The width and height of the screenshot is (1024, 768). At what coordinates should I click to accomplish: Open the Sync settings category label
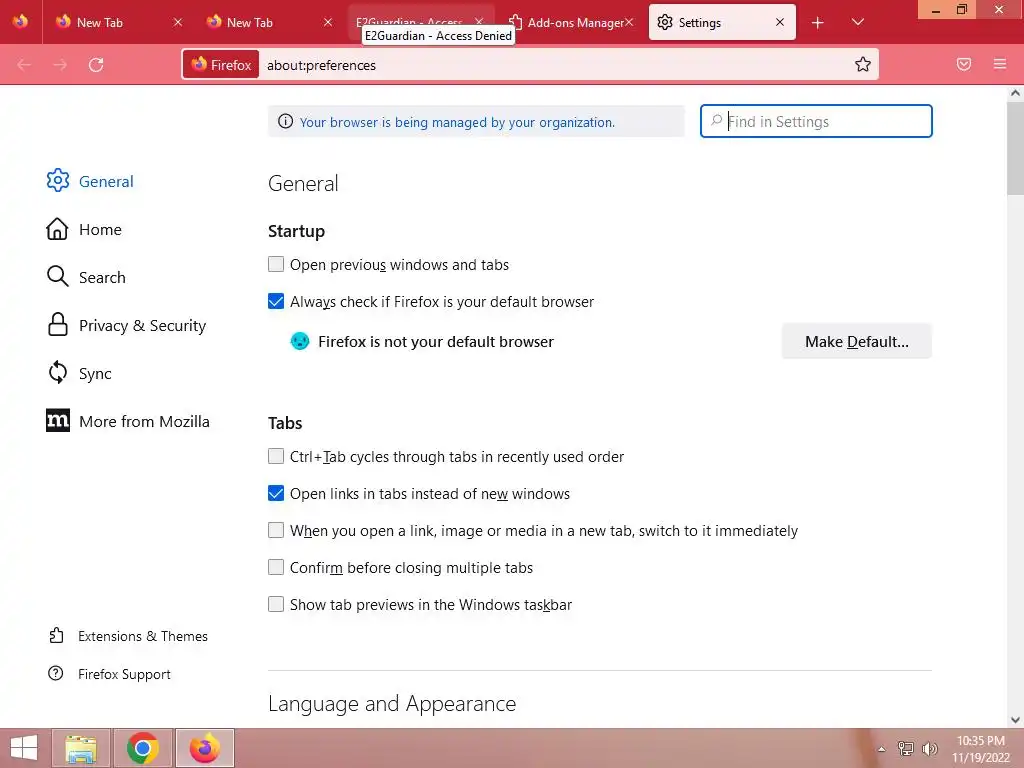coord(95,374)
